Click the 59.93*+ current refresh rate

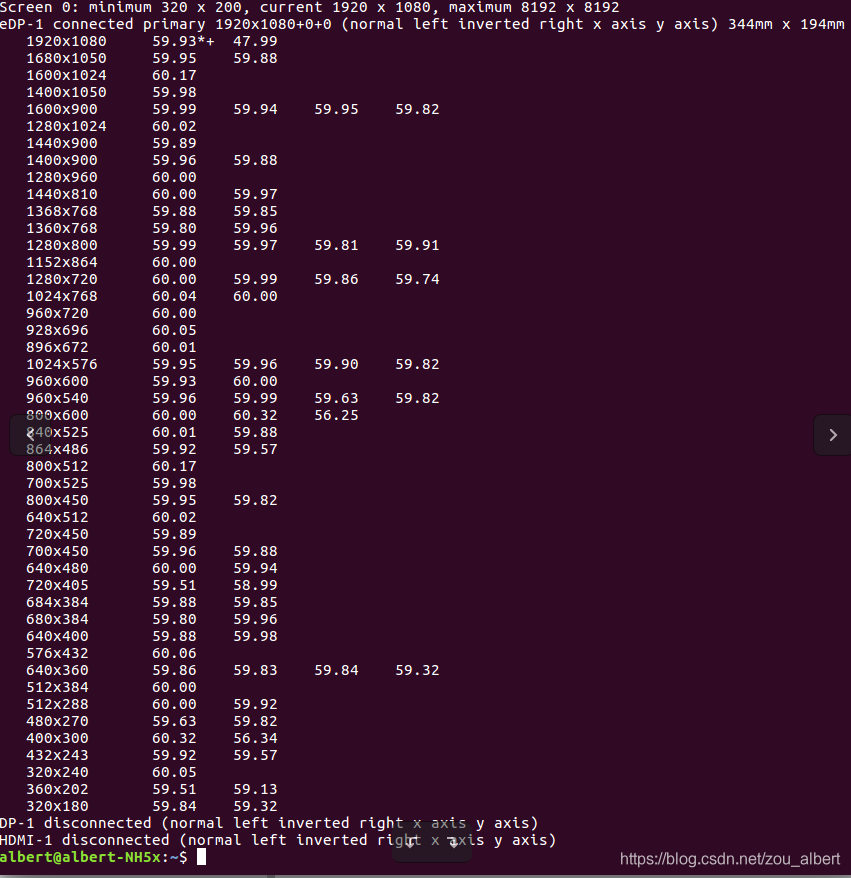point(183,41)
